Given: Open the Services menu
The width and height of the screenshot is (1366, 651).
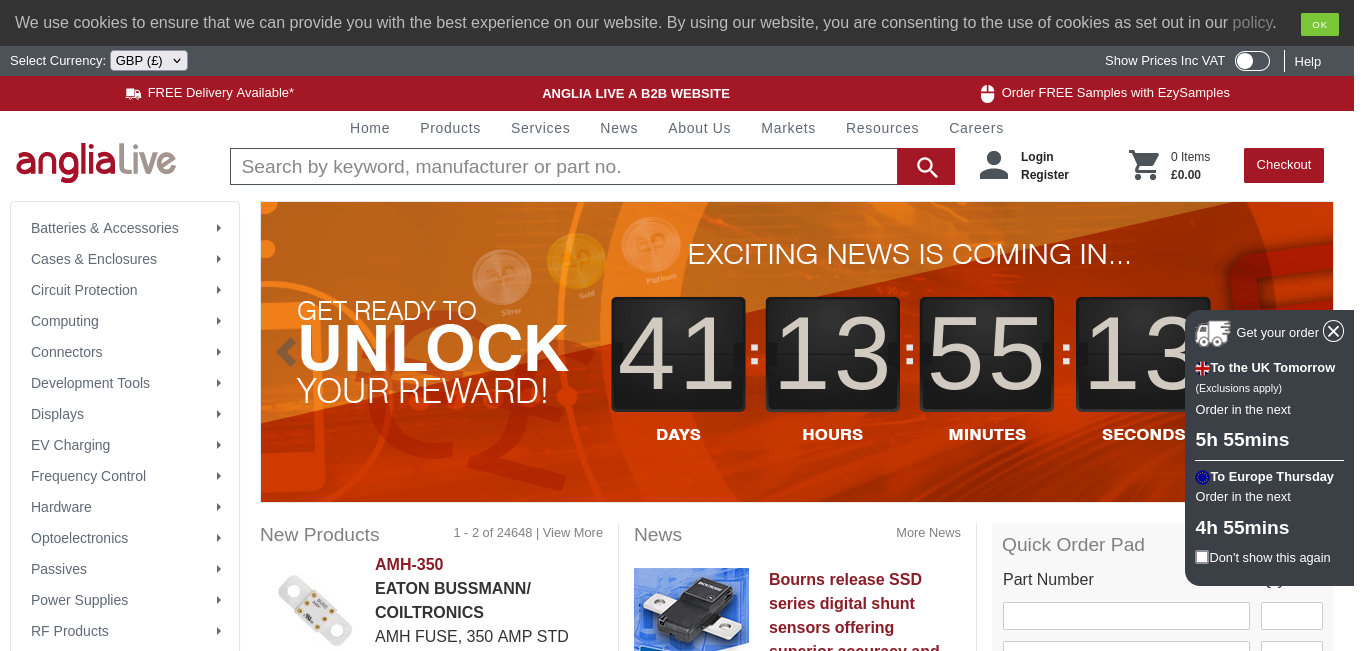Looking at the screenshot, I should 540,128.
